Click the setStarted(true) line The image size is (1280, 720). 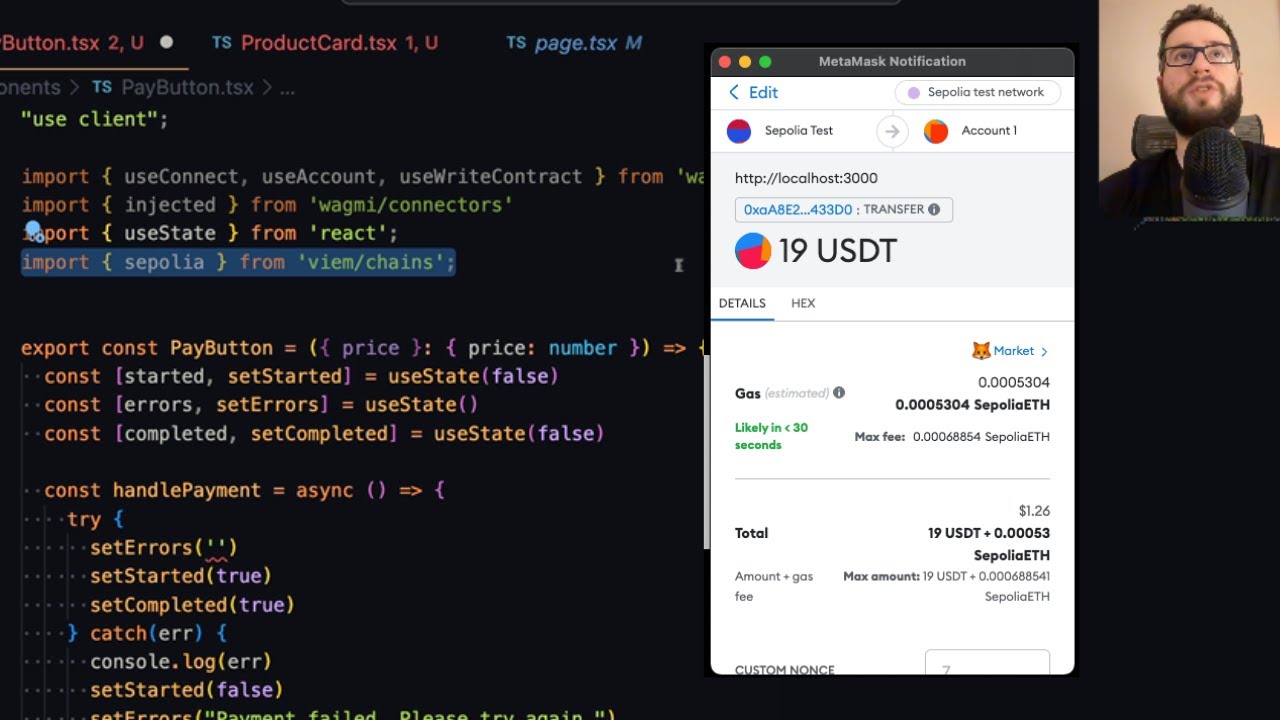coord(181,576)
